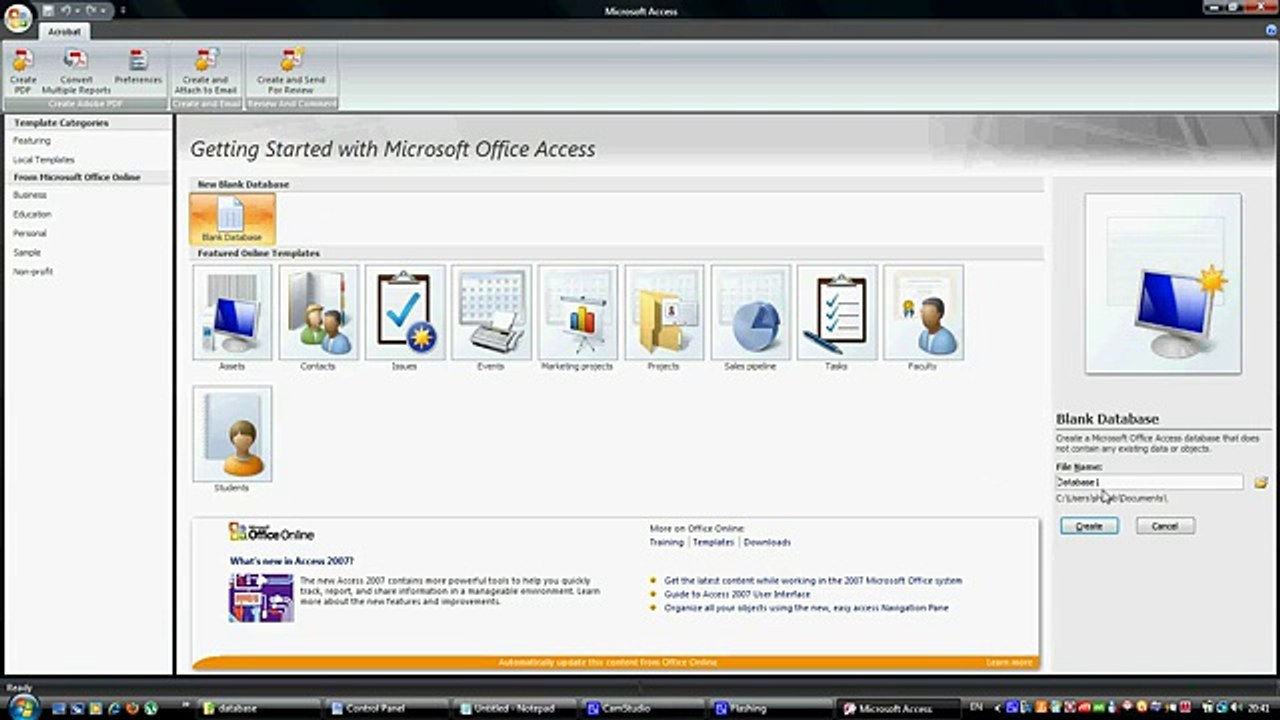This screenshot has height=720, width=1280.
Task: Open the Undo history dropdown arrow
Action: pos(77,10)
